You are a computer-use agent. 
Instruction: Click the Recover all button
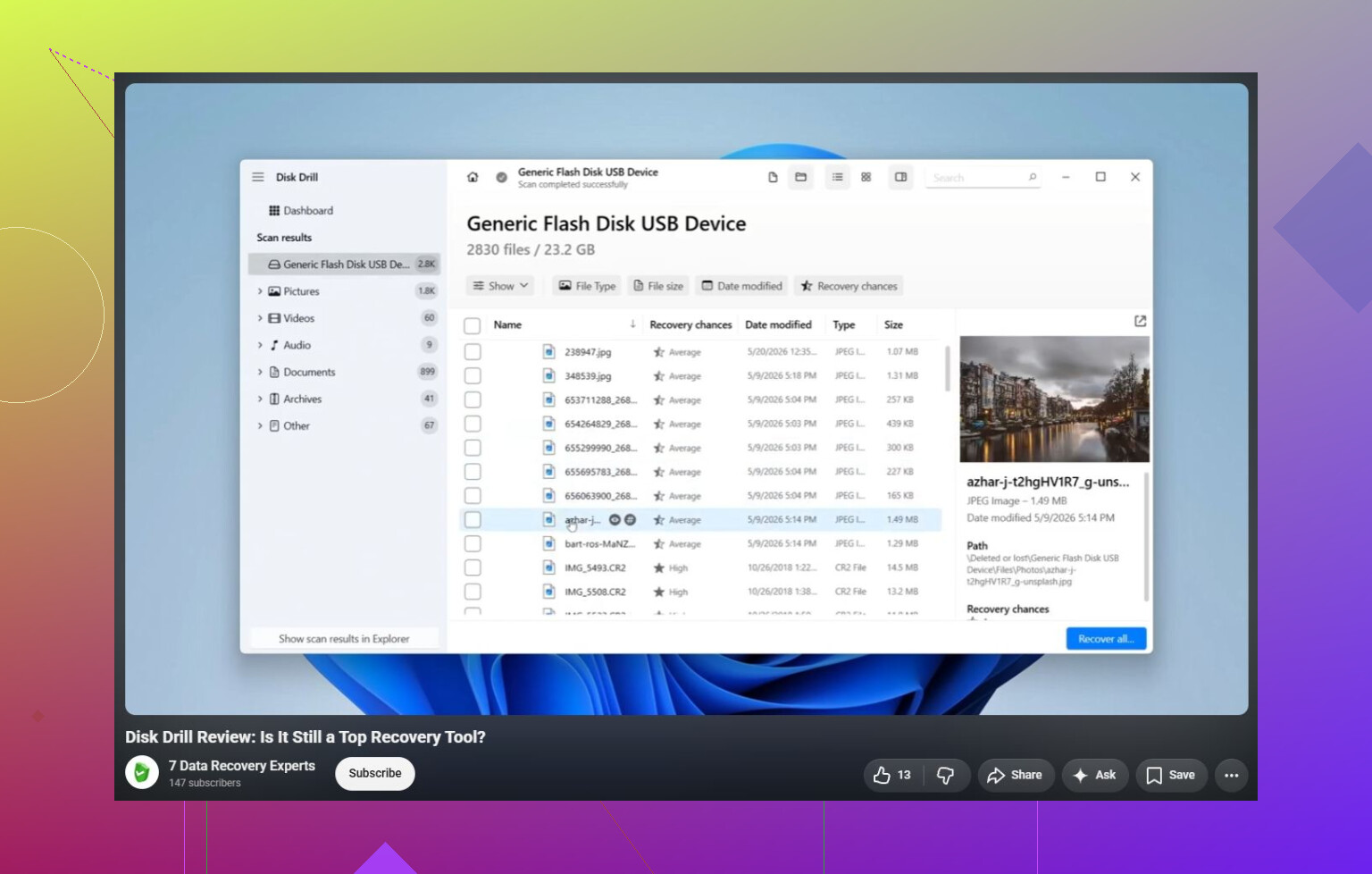(x=1106, y=639)
